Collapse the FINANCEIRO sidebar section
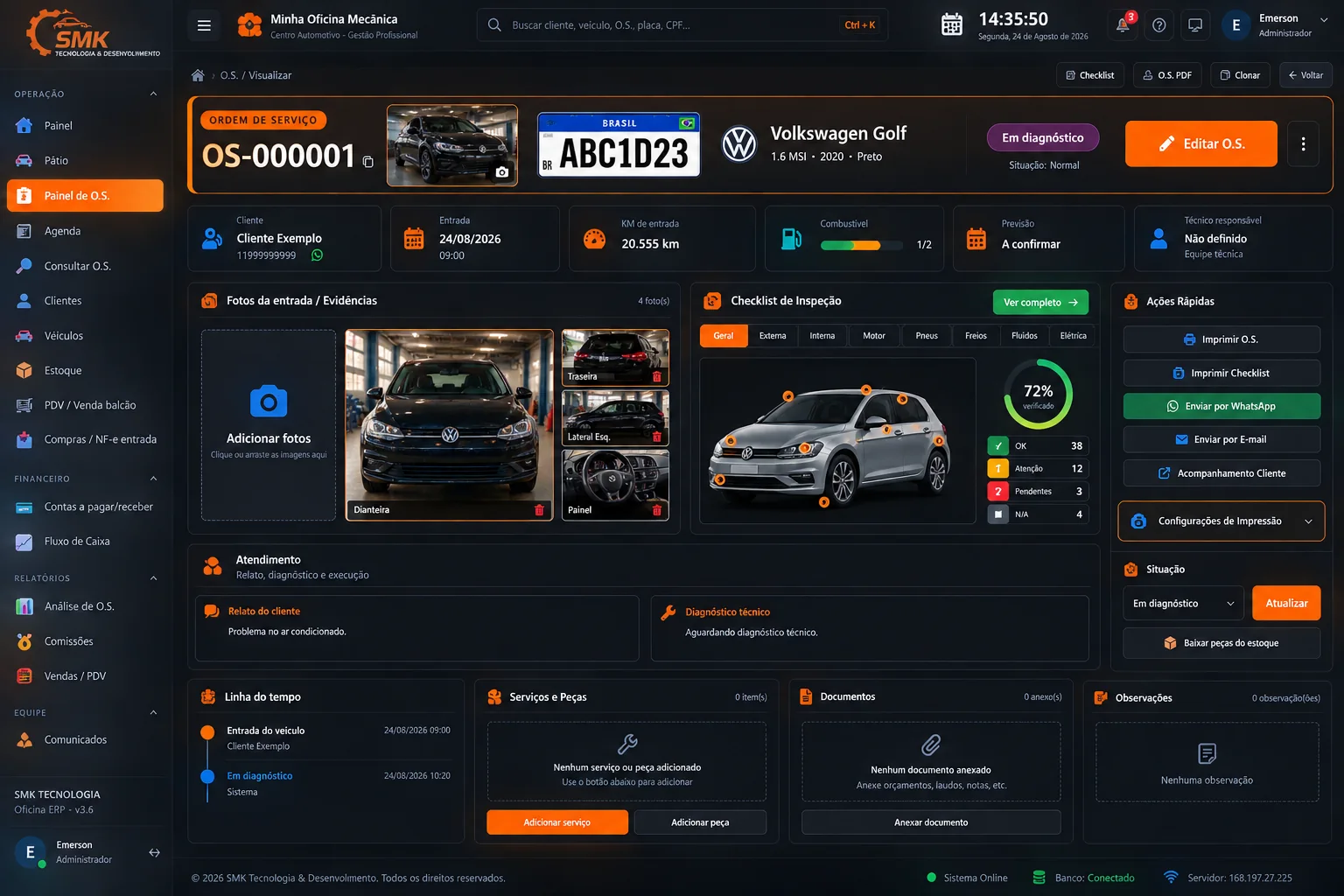The image size is (1344, 896). [x=154, y=479]
